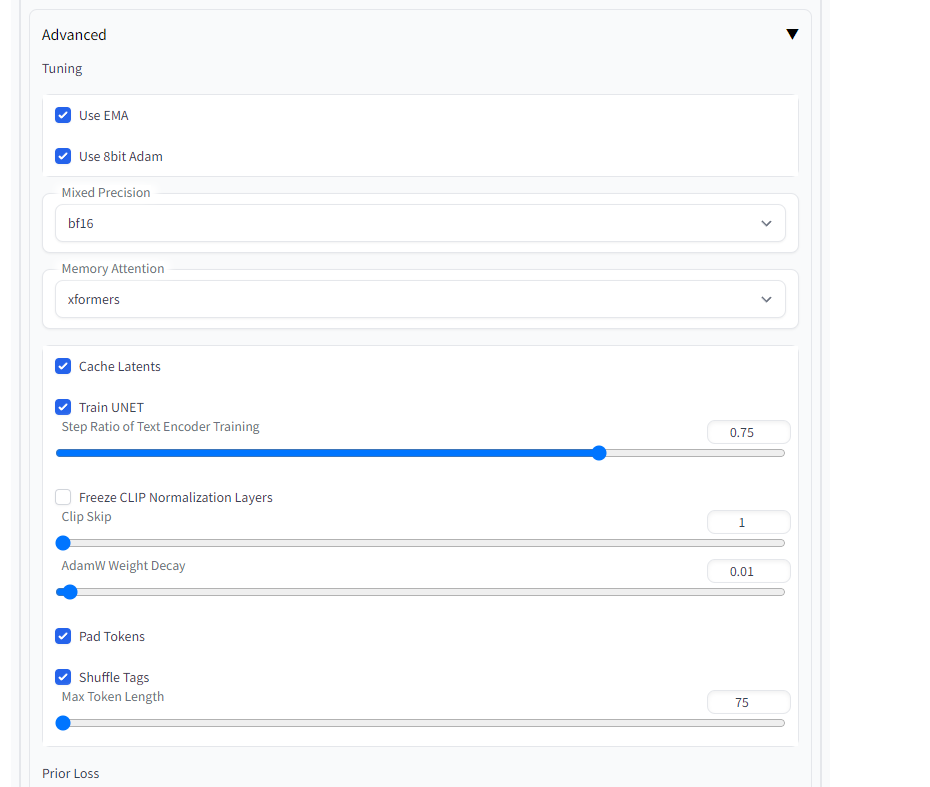
Task: Click the Clip Skip slider handle
Action: pos(63,543)
